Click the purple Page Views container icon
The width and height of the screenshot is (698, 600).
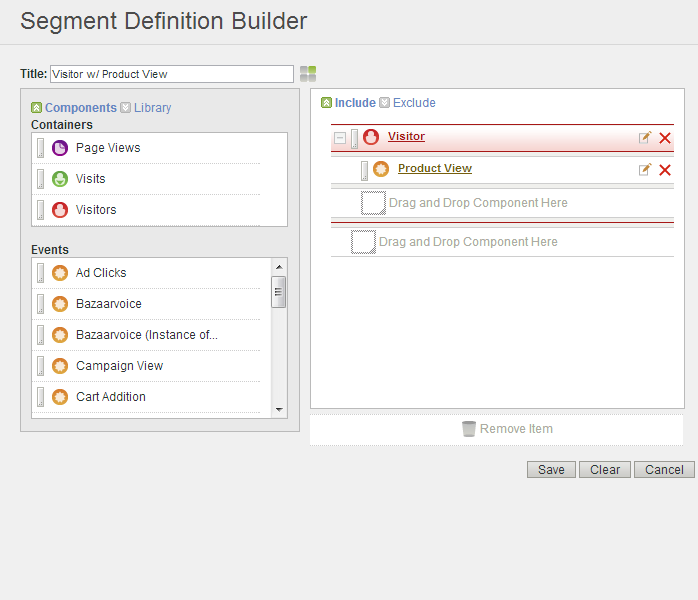pyautogui.click(x=60, y=148)
